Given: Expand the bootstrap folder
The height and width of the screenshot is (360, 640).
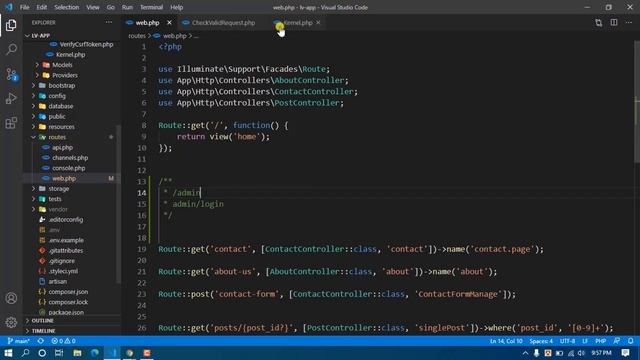Looking at the screenshot, I should [62, 86].
